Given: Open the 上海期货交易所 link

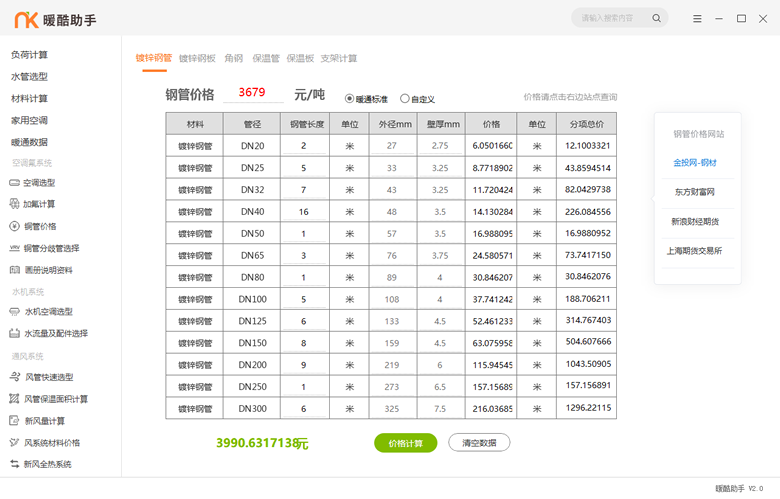Looking at the screenshot, I should (695, 251).
